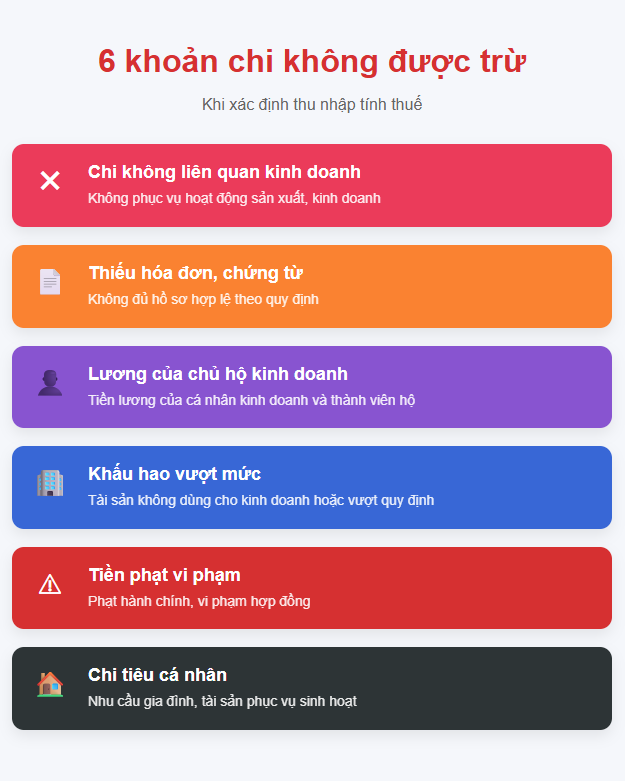Click the main title "6 khoản chi không được trừ"

pyautogui.click(x=312, y=61)
